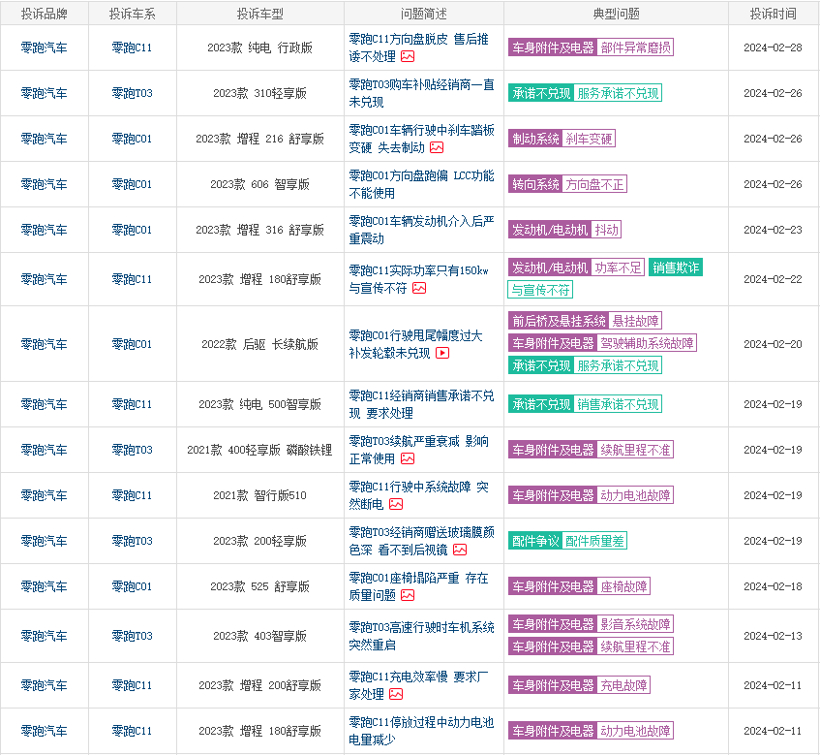The image size is (820, 755).
Task: Open complaint 零跑T03续航严重衰减
Action: [x=418, y=450]
